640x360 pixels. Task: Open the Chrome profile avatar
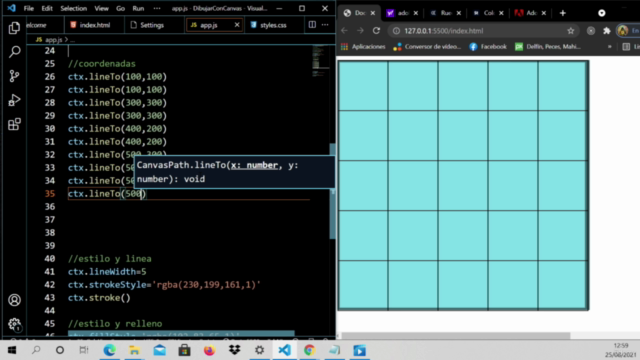623,31
